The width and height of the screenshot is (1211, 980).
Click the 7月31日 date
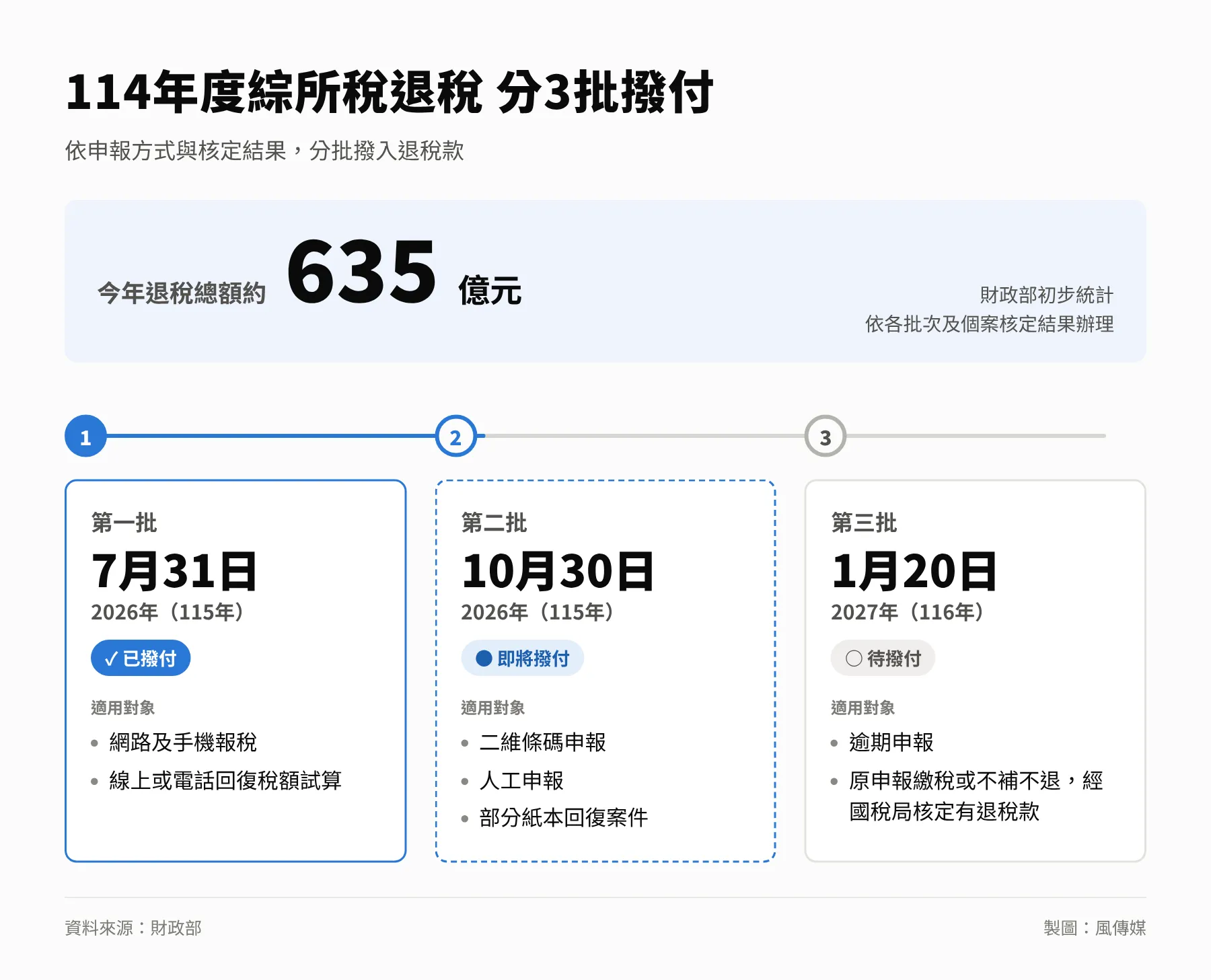(x=174, y=571)
